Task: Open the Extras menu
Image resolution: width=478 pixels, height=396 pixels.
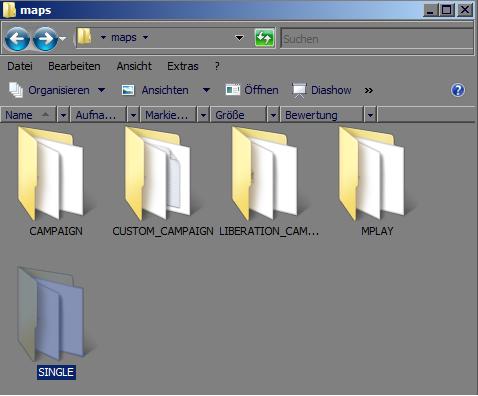Action: 183,66
